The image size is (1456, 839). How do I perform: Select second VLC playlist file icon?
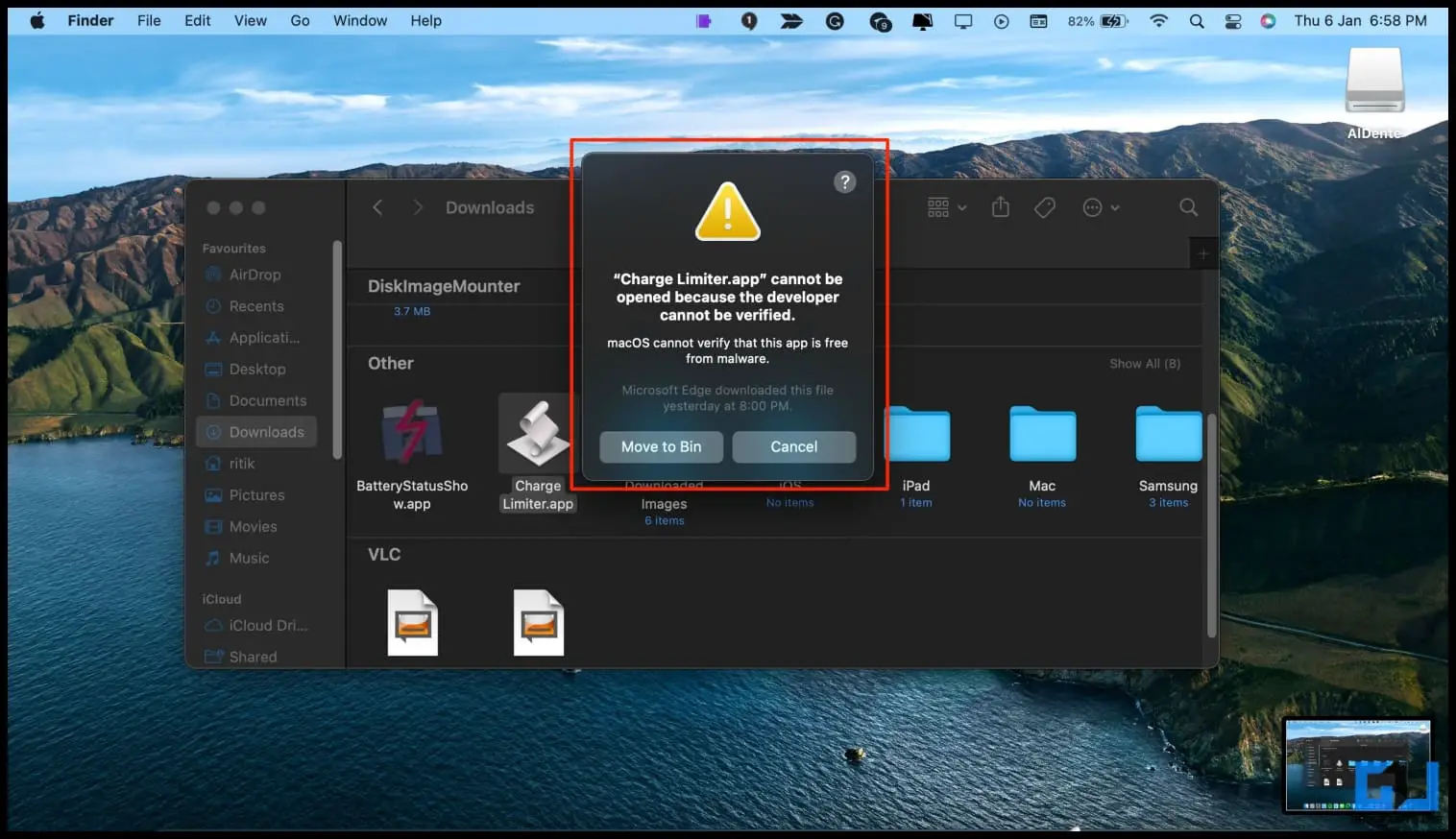point(538,622)
